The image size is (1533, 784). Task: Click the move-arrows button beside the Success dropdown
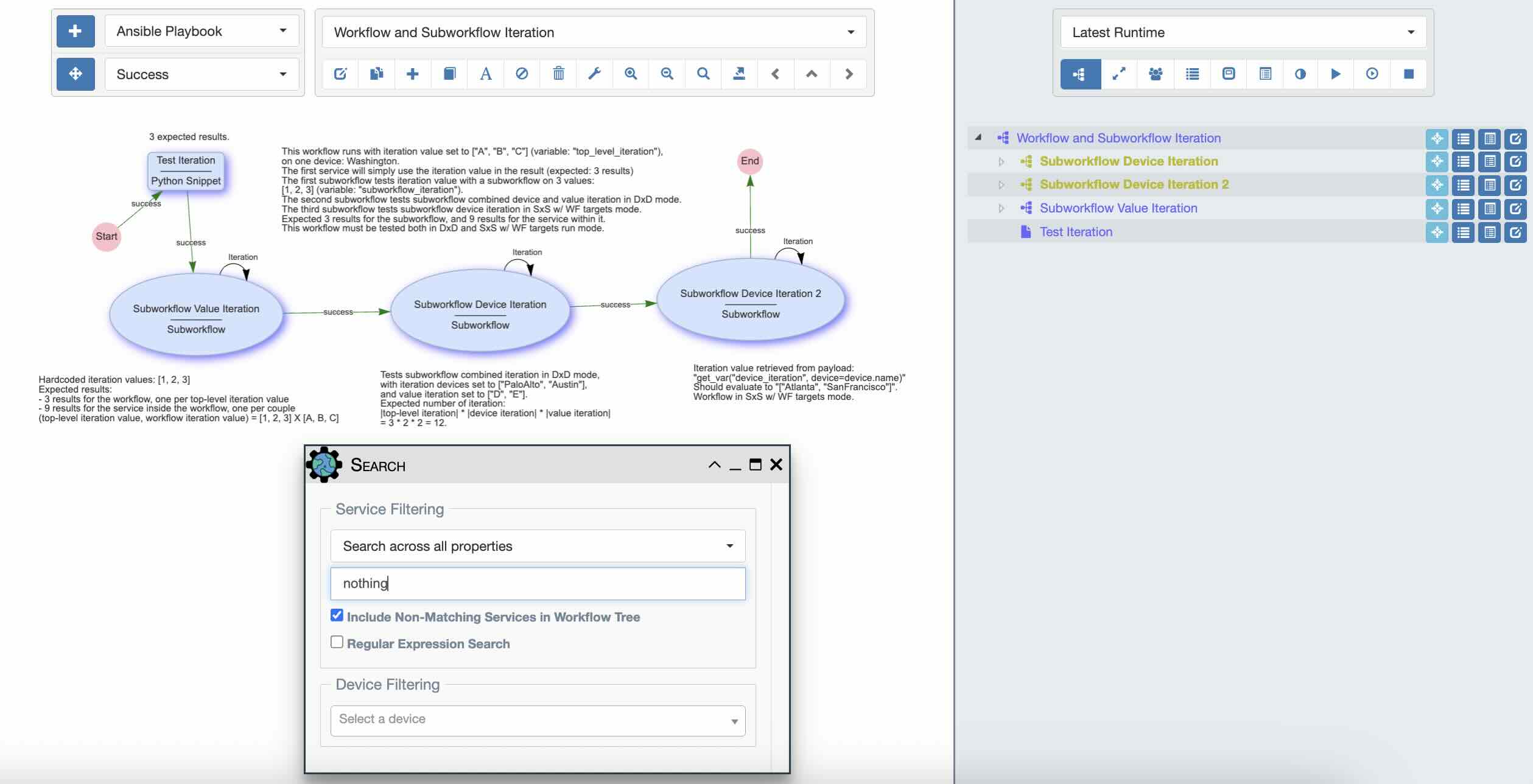pyautogui.click(x=75, y=74)
